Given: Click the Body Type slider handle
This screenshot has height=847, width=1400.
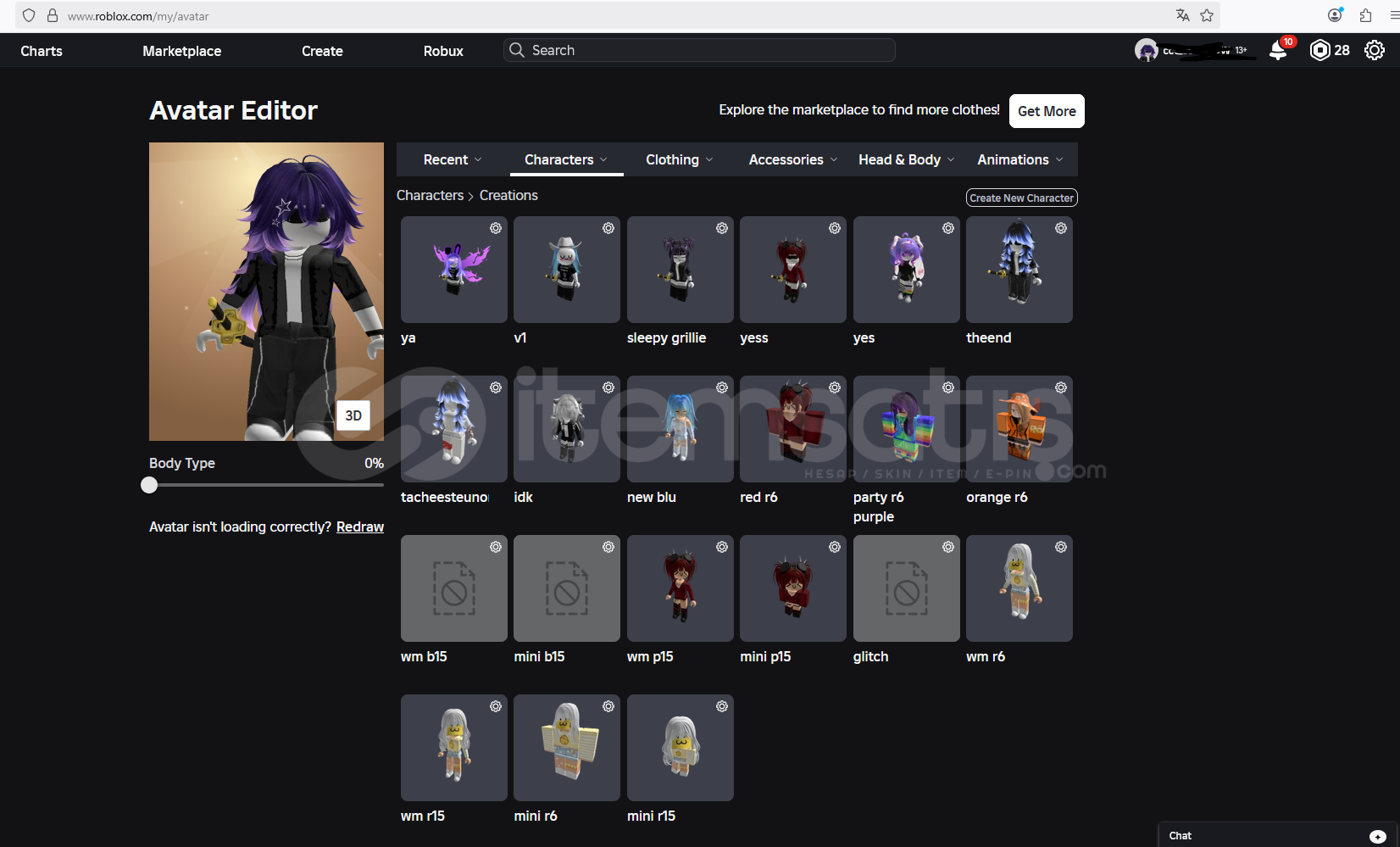Looking at the screenshot, I should (x=149, y=485).
